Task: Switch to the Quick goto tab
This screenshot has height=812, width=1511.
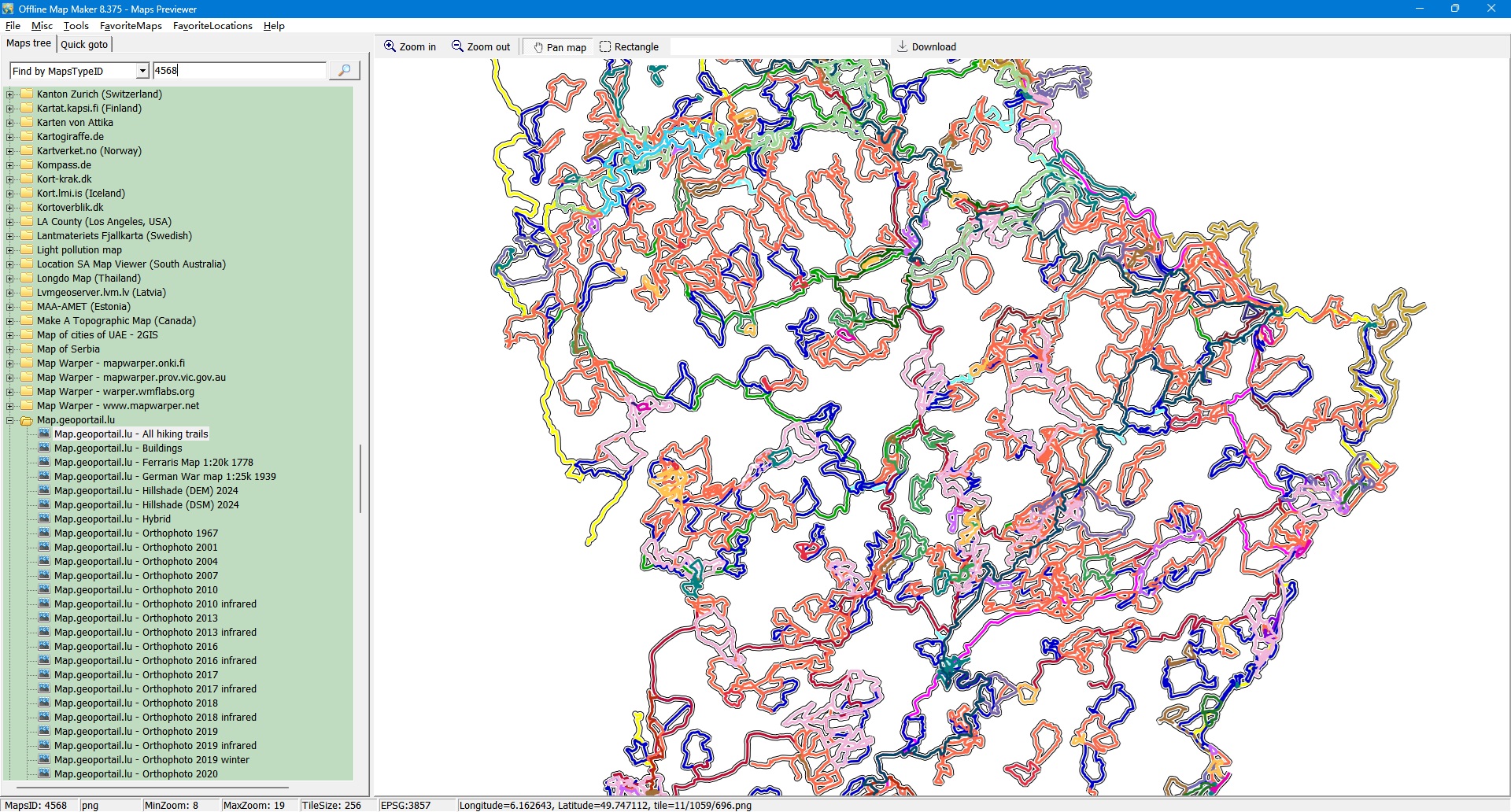Action: (x=84, y=45)
